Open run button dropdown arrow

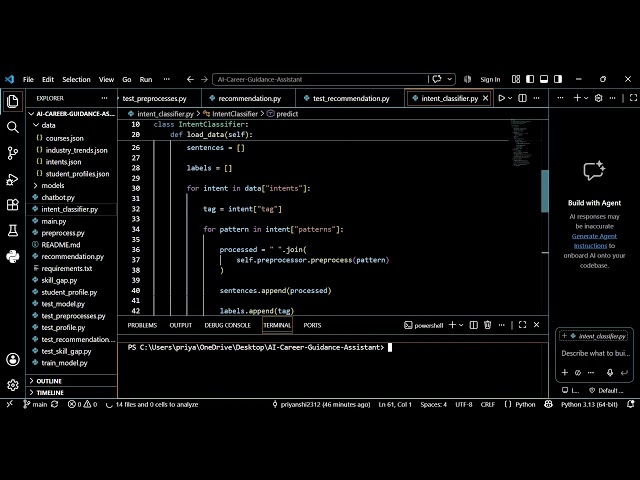tap(510, 98)
